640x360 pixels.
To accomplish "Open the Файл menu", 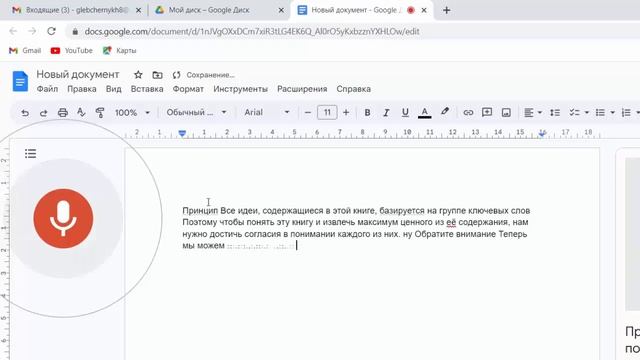I will point(47,89).
